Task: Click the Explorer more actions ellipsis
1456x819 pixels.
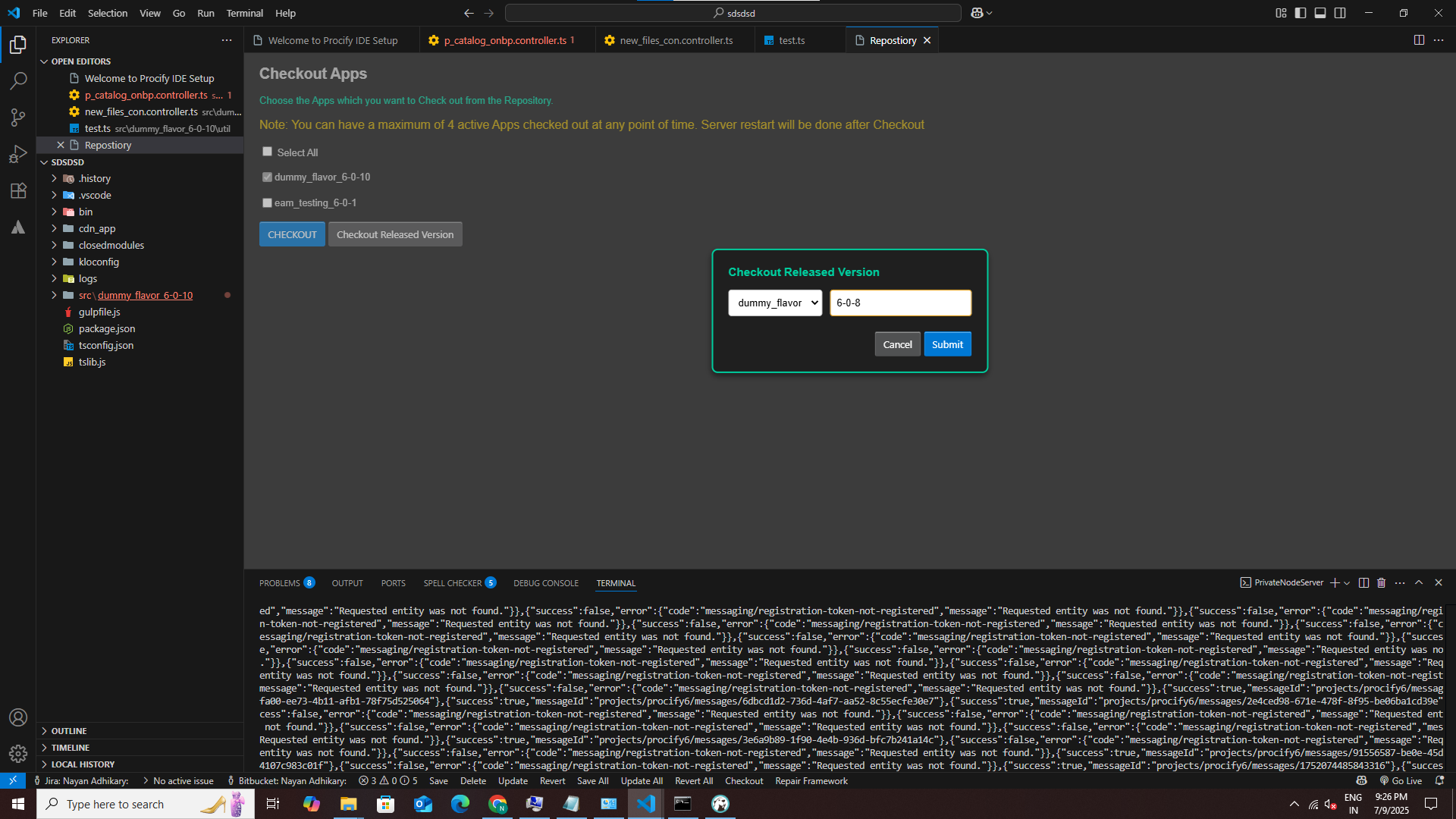Action: click(227, 40)
